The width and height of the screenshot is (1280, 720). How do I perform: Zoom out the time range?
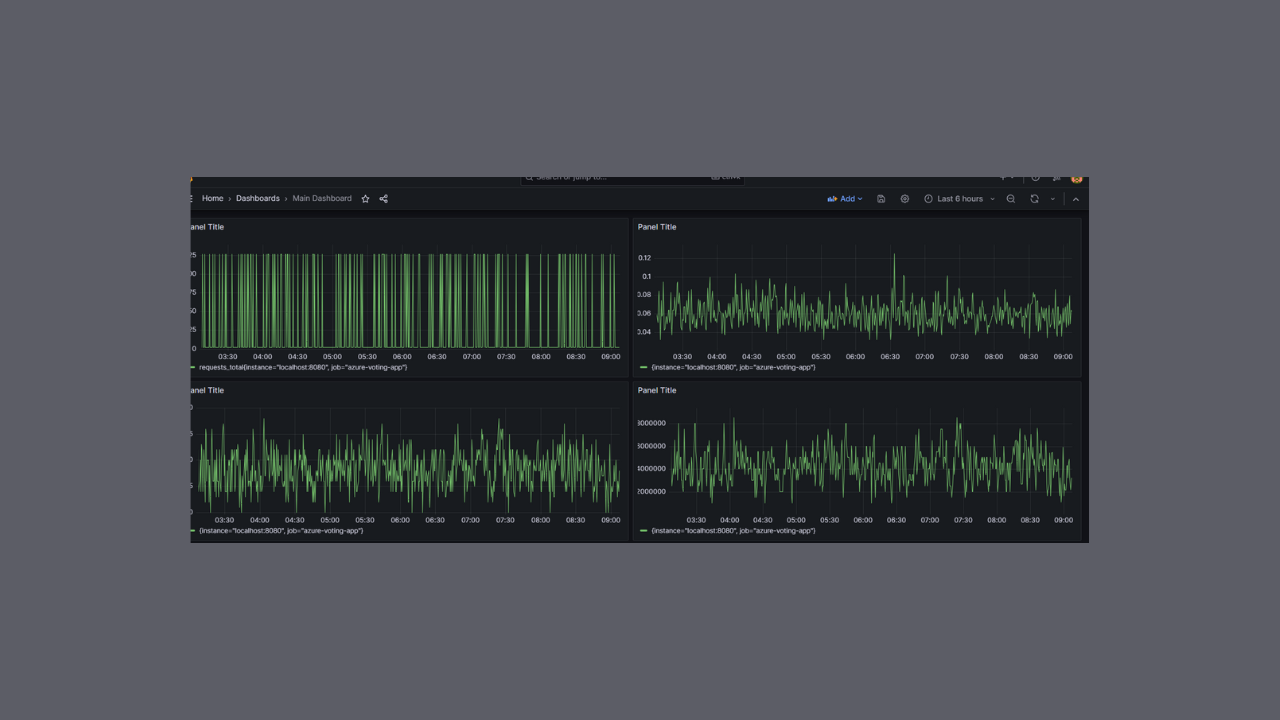1011,199
